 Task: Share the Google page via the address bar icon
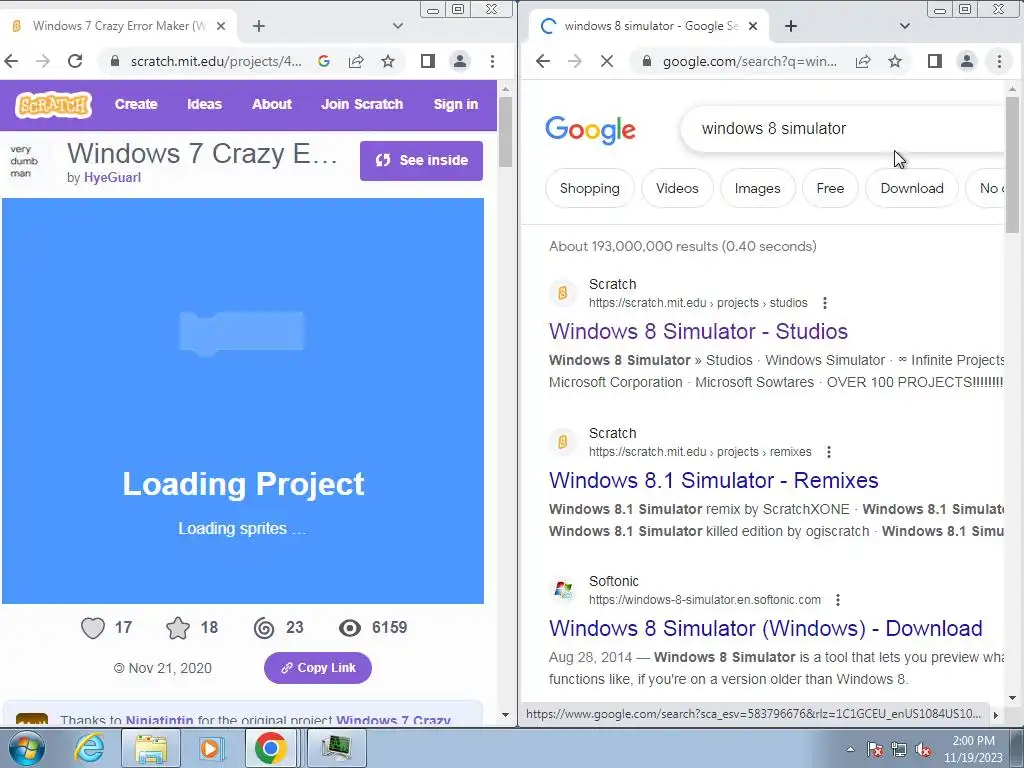click(x=863, y=61)
